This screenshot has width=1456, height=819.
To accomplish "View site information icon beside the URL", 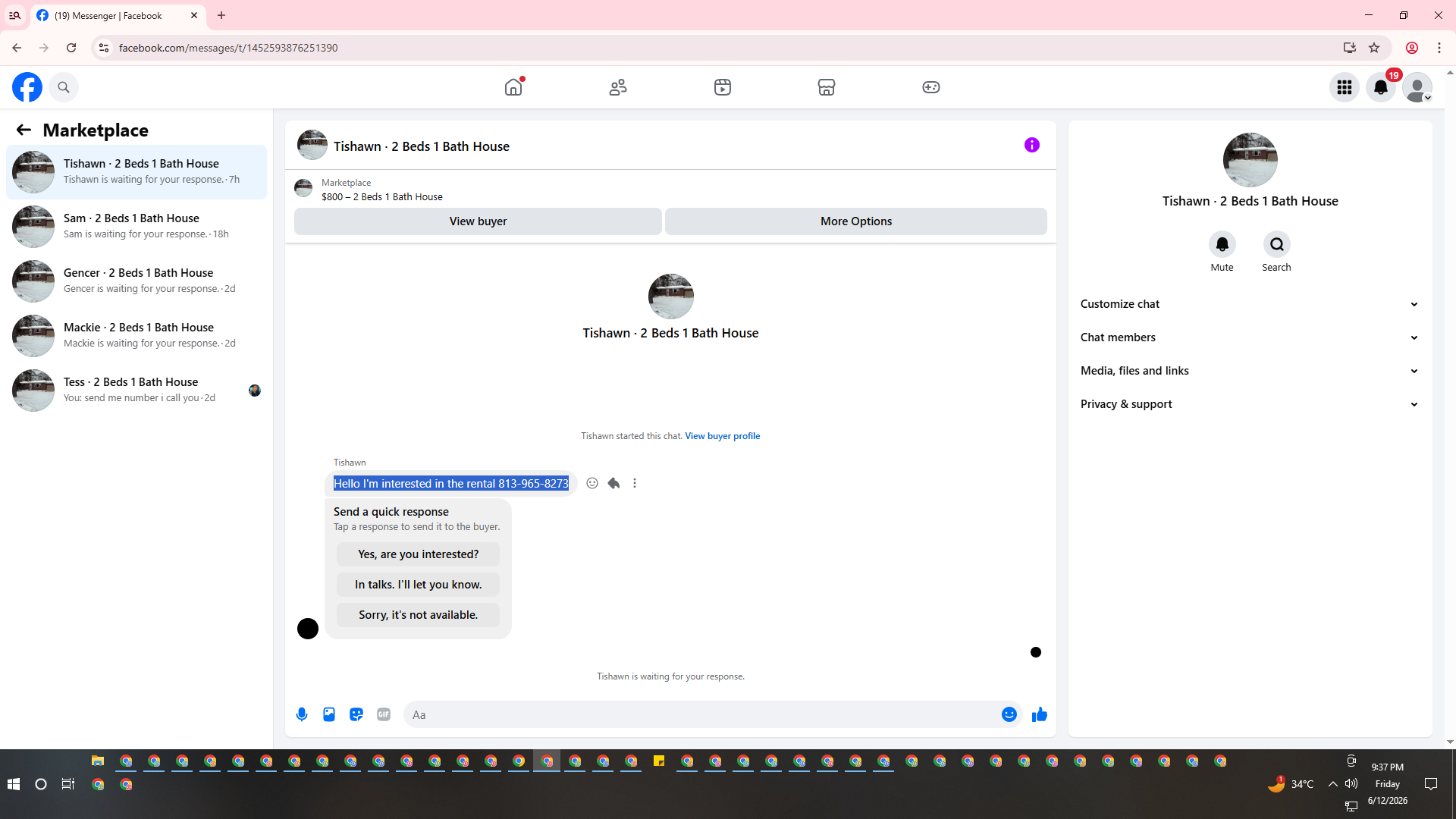I will (104, 48).
